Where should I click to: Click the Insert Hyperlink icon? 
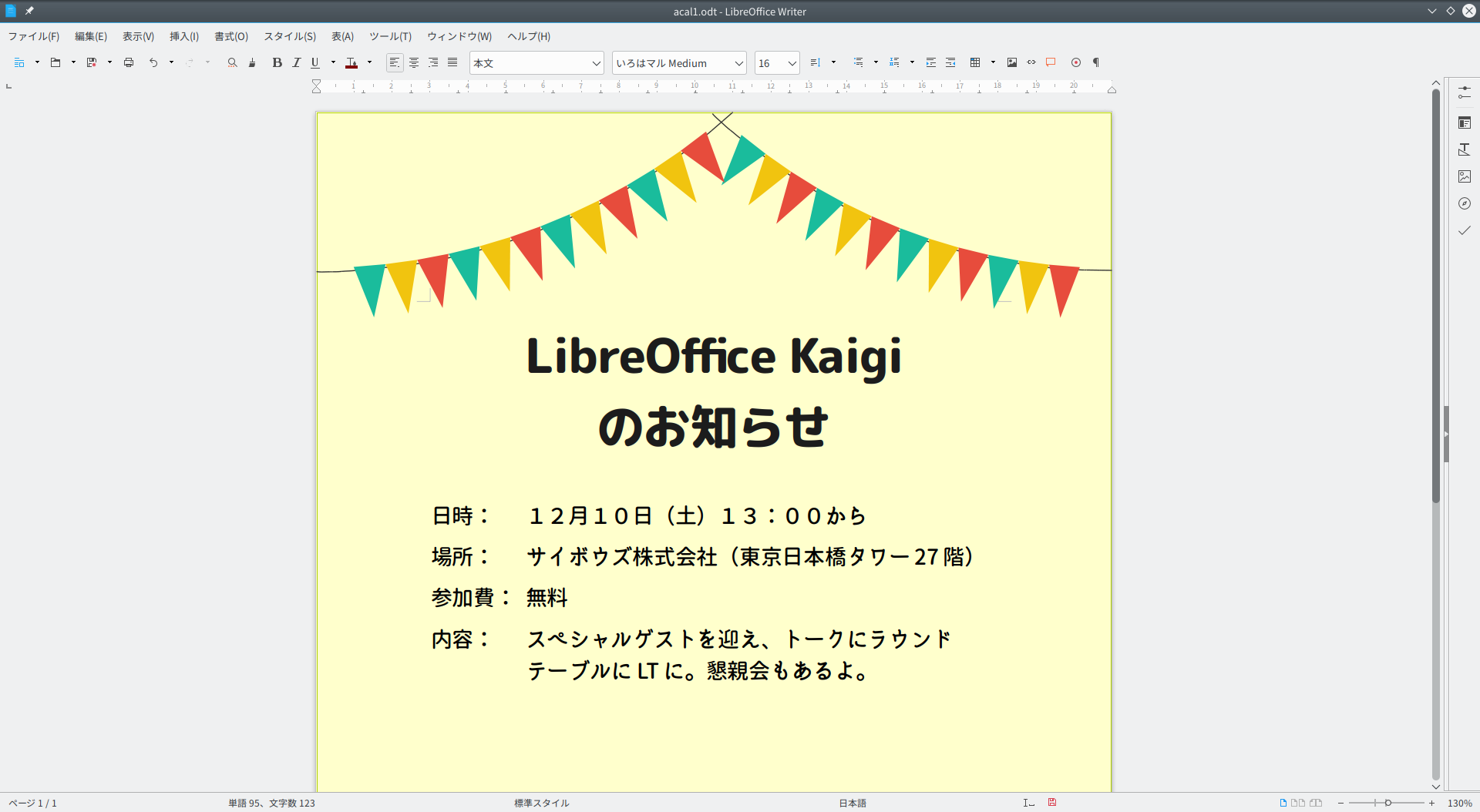click(1031, 62)
